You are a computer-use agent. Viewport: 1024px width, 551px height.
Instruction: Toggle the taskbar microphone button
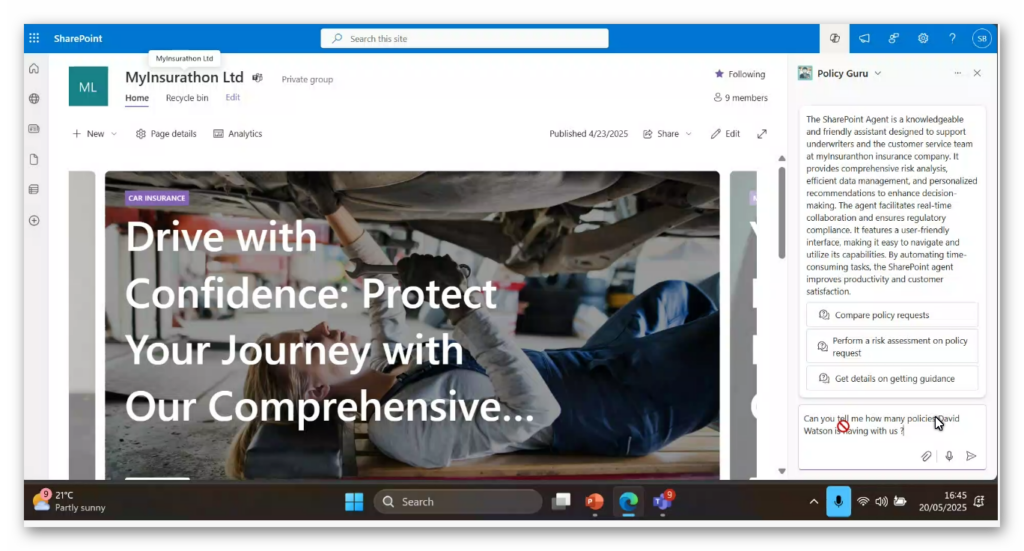point(838,501)
